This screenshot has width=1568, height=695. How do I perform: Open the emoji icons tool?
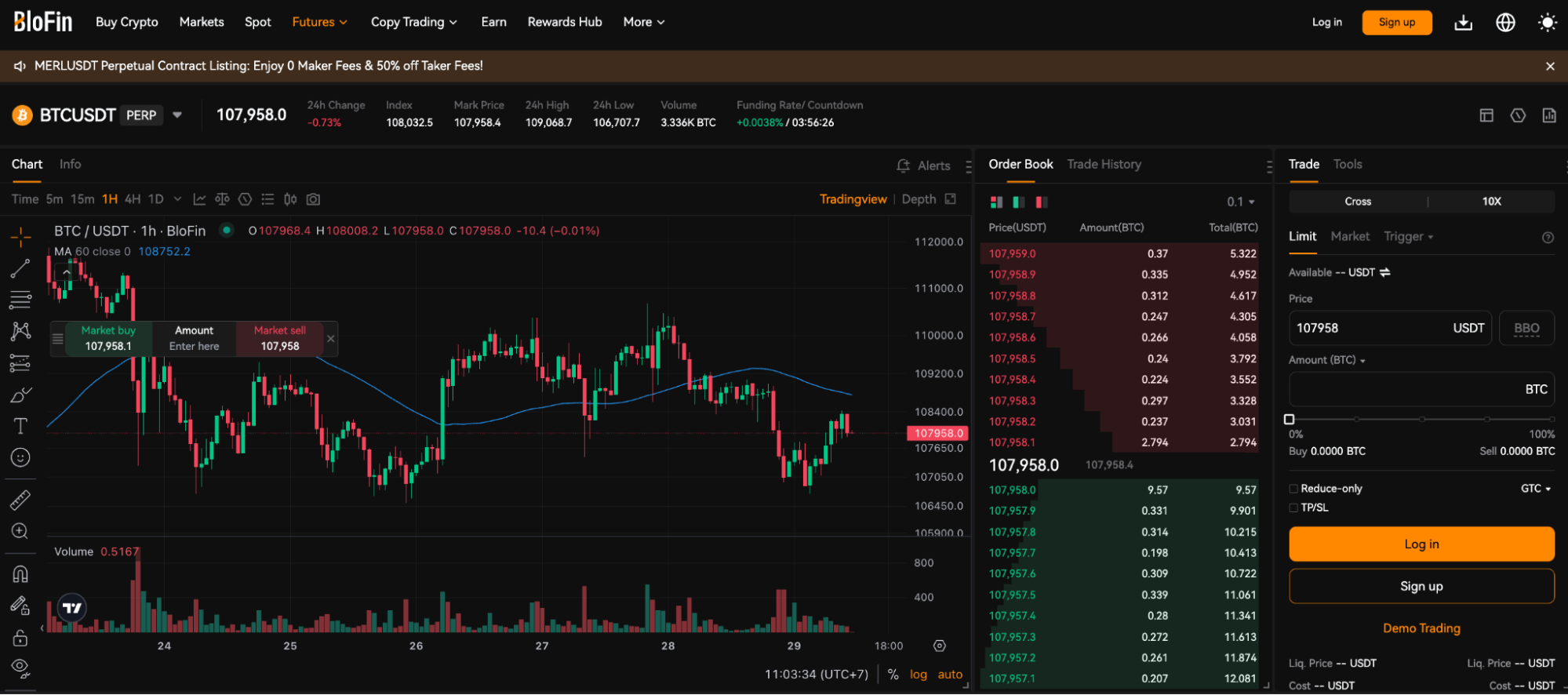click(20, 457)
